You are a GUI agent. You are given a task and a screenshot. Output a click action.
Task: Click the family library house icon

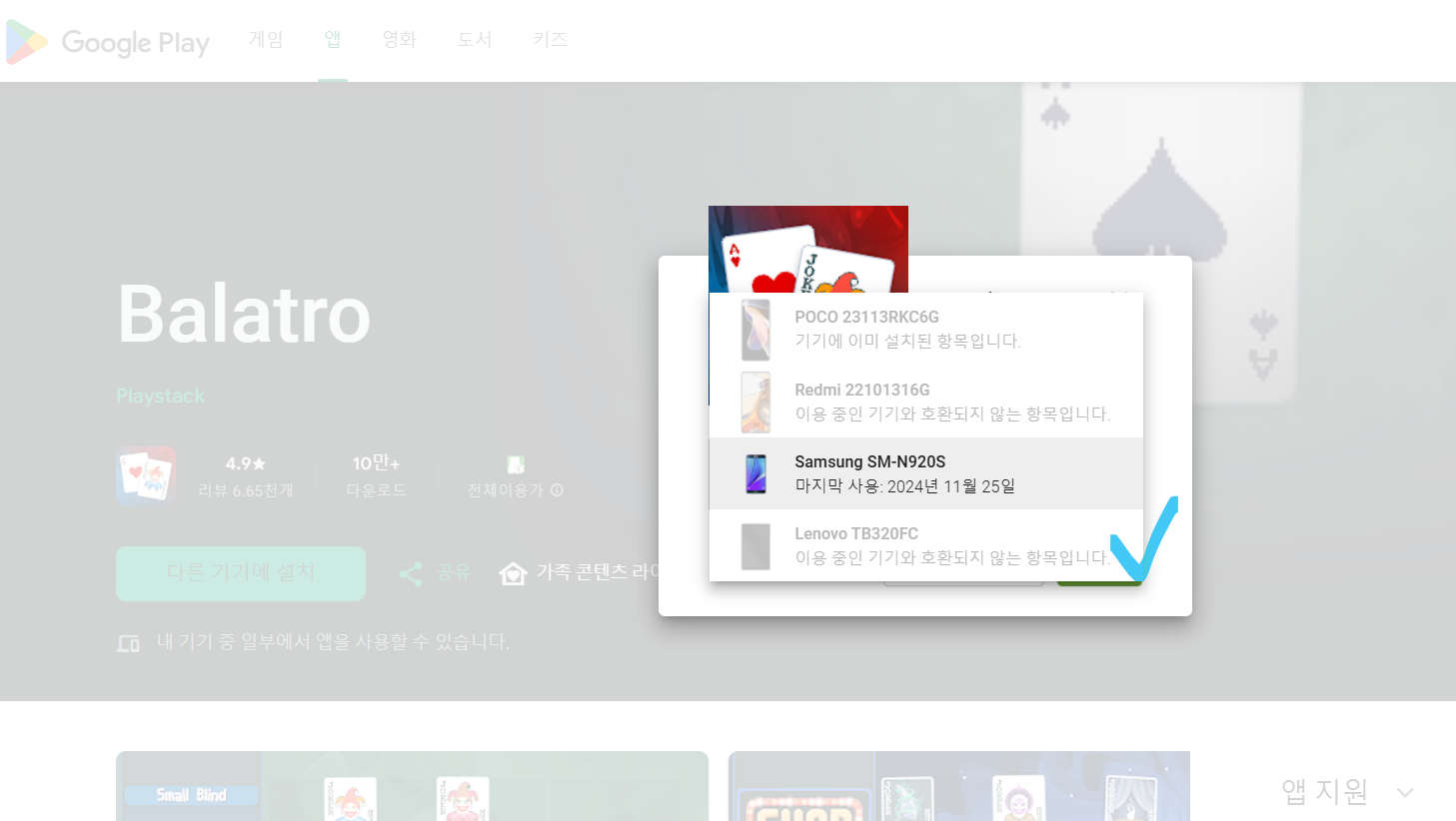513,573
